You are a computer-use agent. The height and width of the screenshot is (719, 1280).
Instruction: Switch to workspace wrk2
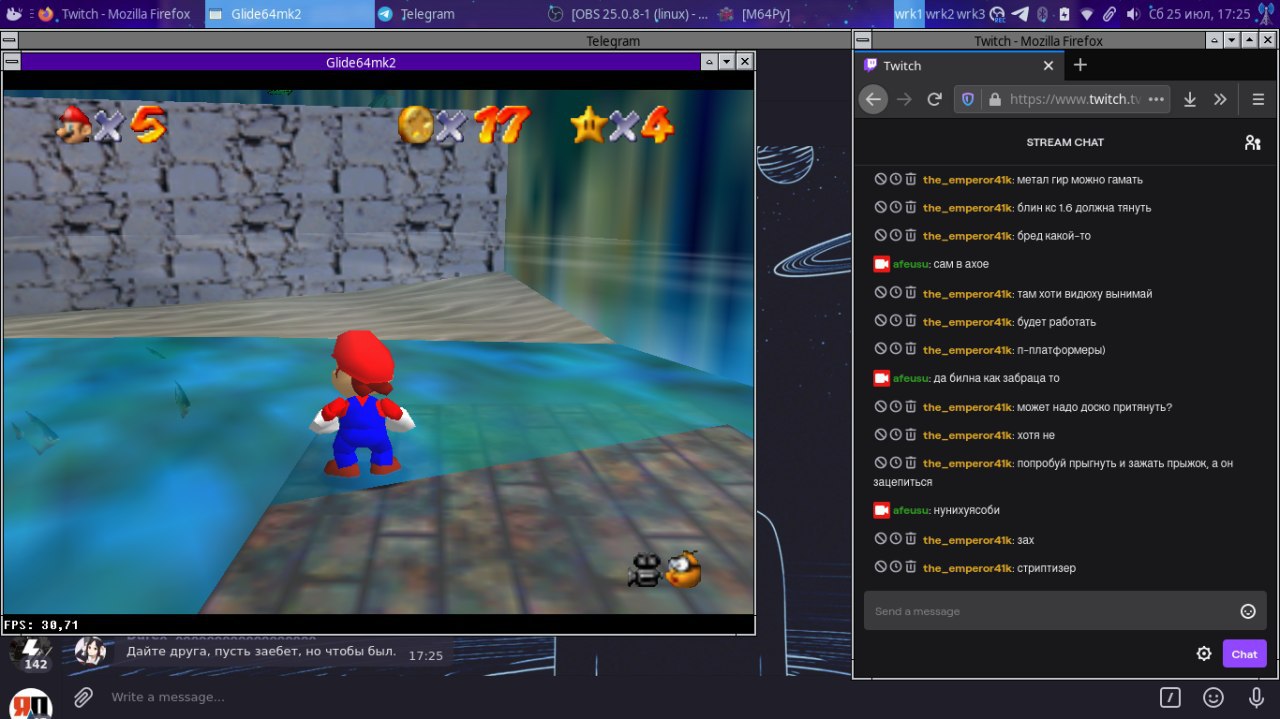click(x=940, y=14)
